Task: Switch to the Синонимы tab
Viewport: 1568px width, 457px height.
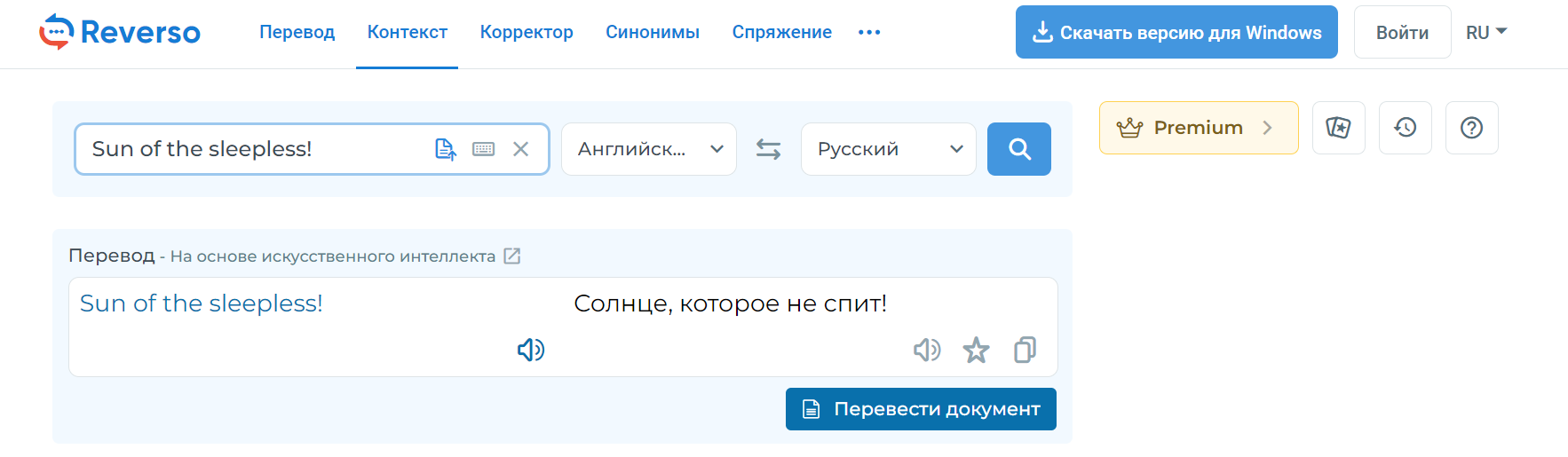Action: [x=653, y=32]
